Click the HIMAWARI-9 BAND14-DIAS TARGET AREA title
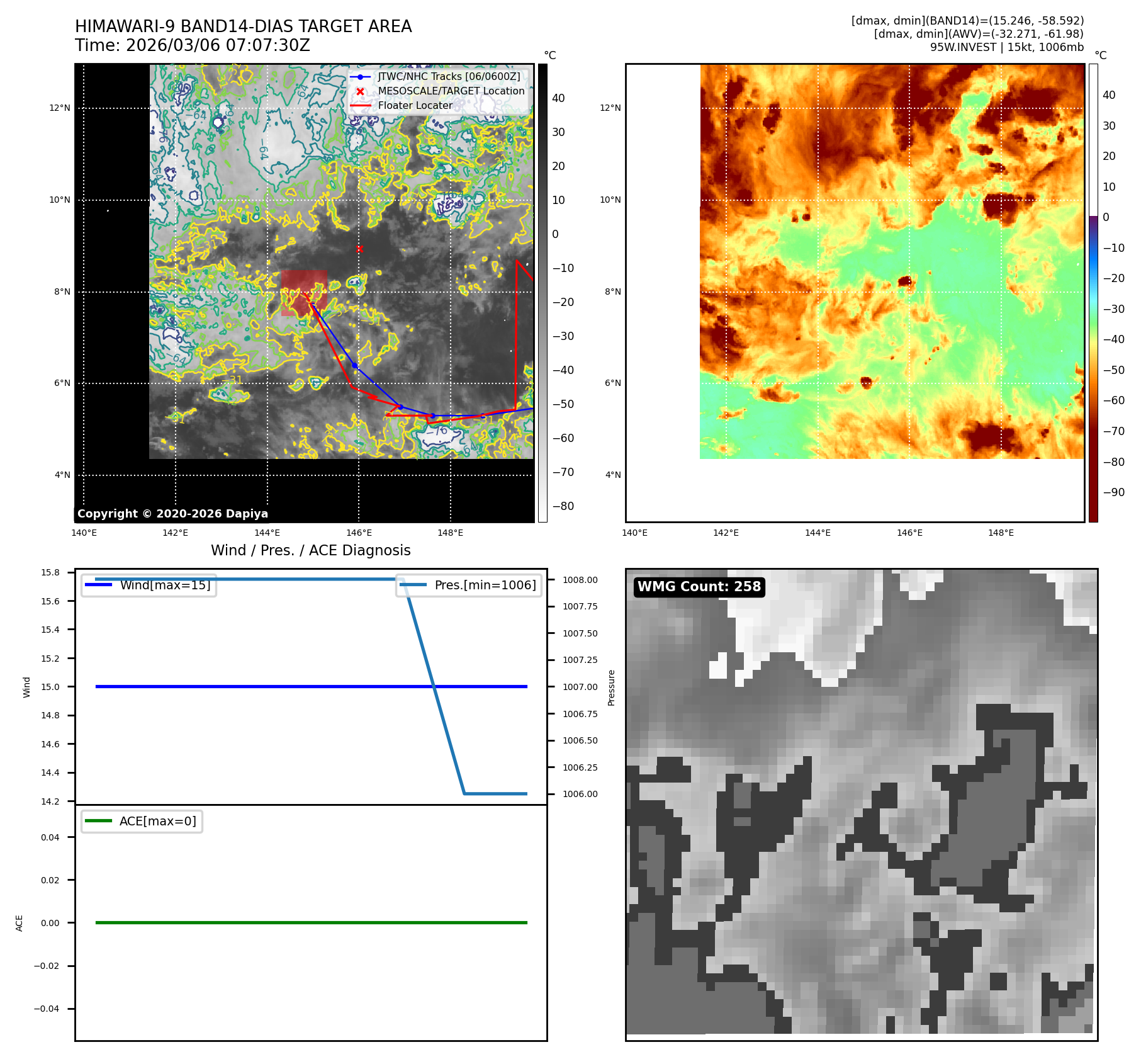The width and height of the screenshot is (1141, 1064). coord(243,26)
